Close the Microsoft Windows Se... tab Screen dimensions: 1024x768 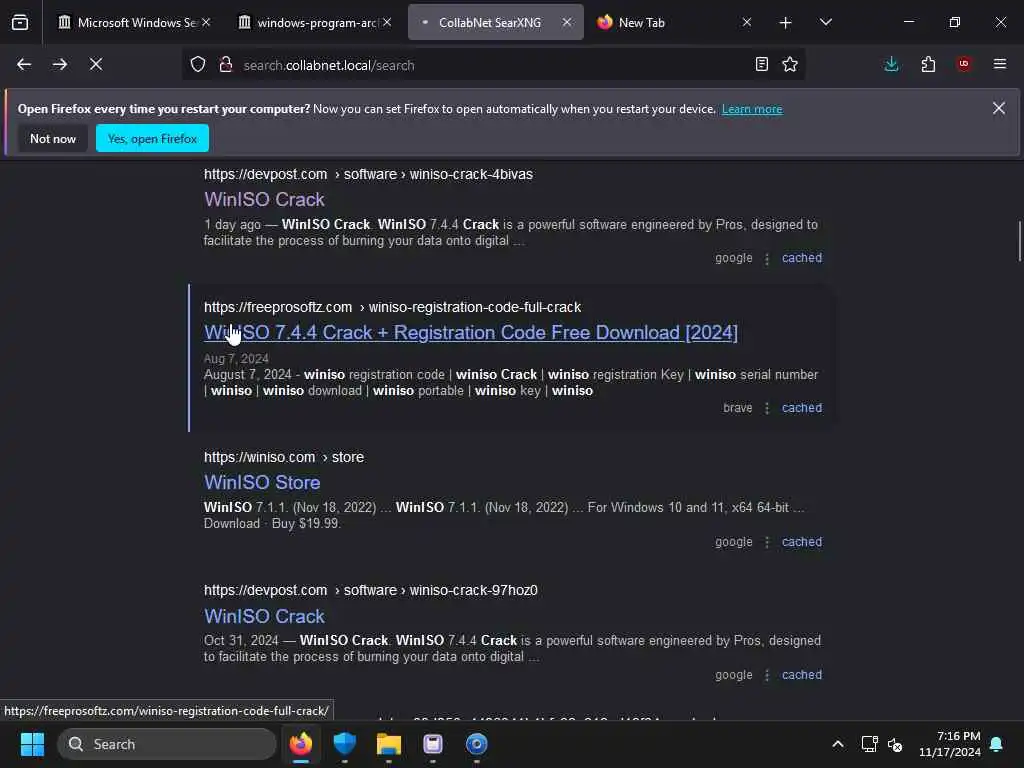[x=206, y=22]
